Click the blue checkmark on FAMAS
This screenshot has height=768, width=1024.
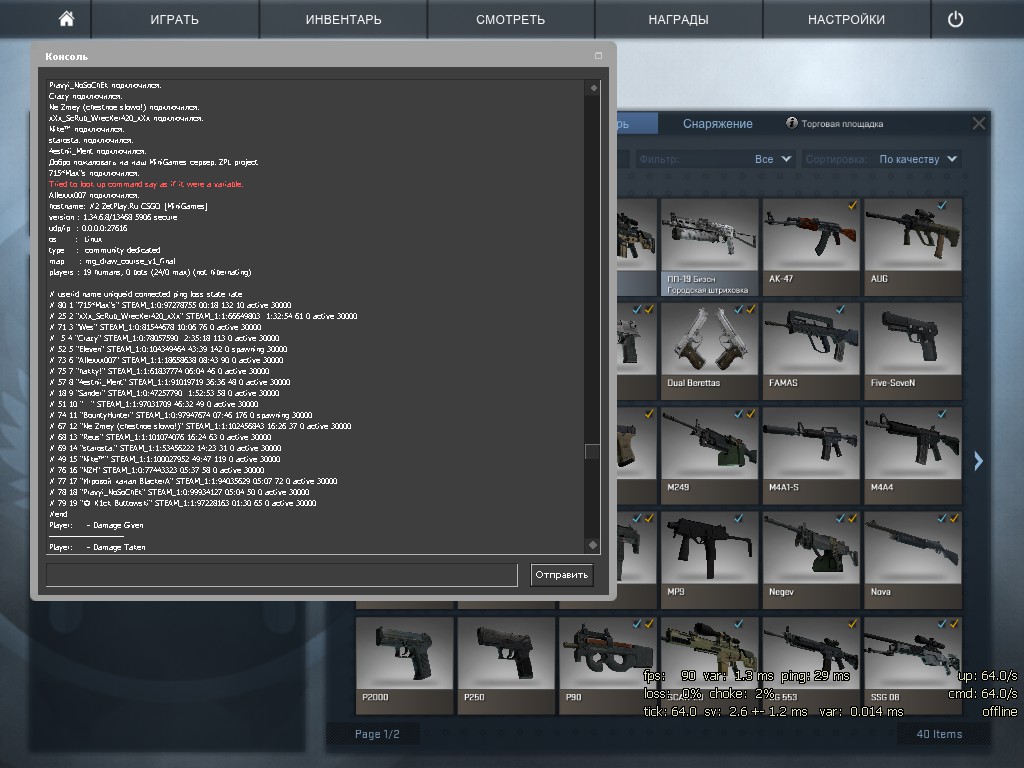tap(840, 310)
